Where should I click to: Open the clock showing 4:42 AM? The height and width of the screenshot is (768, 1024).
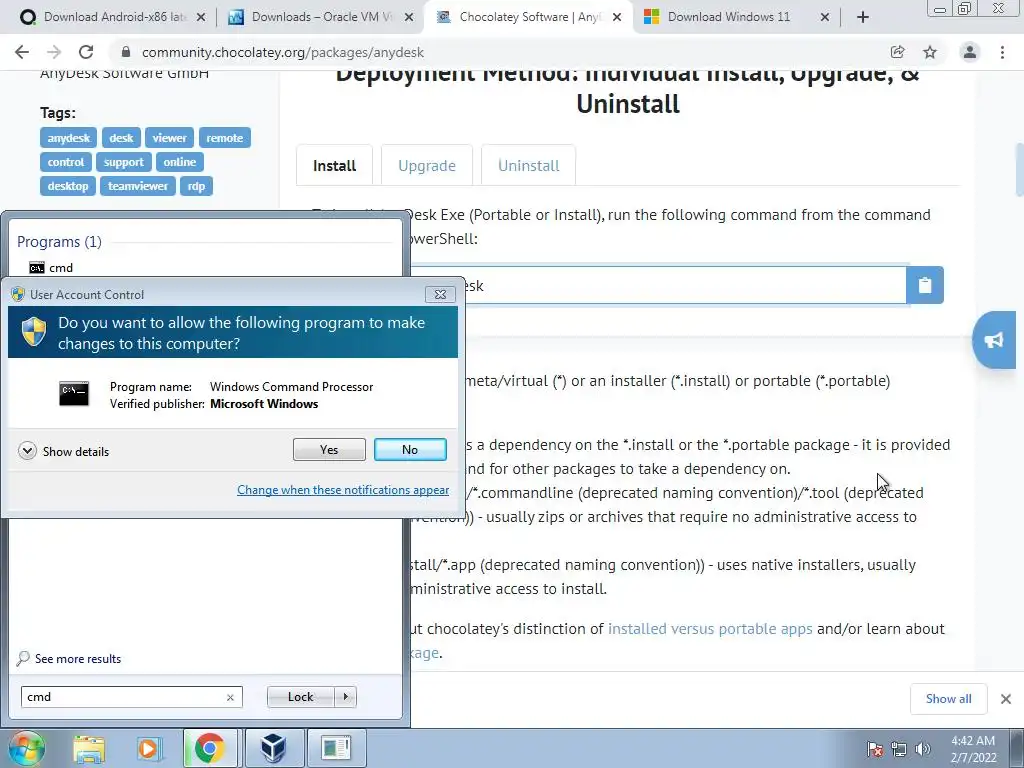coord(973,749)
